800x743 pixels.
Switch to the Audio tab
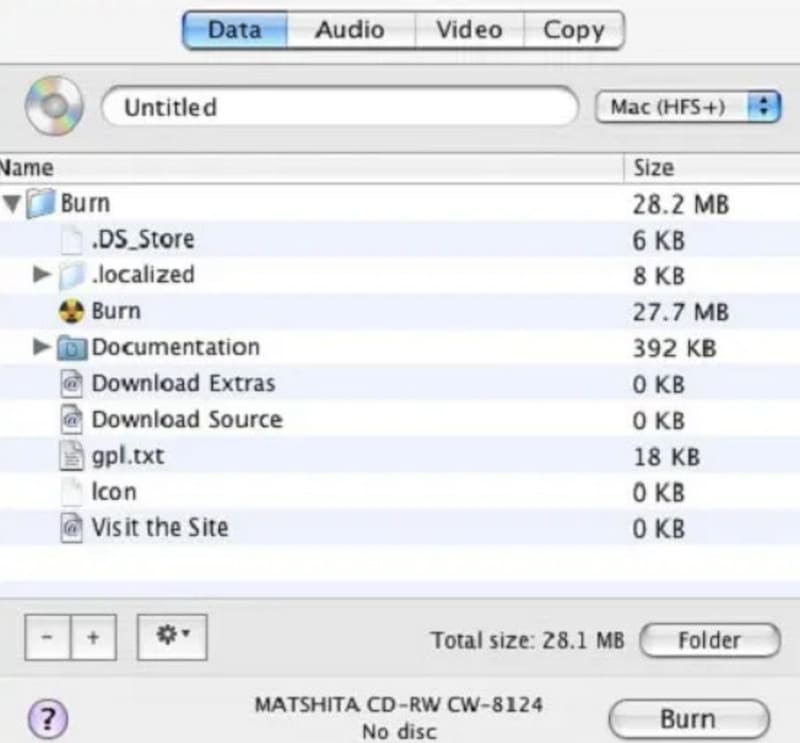(349, 30)
